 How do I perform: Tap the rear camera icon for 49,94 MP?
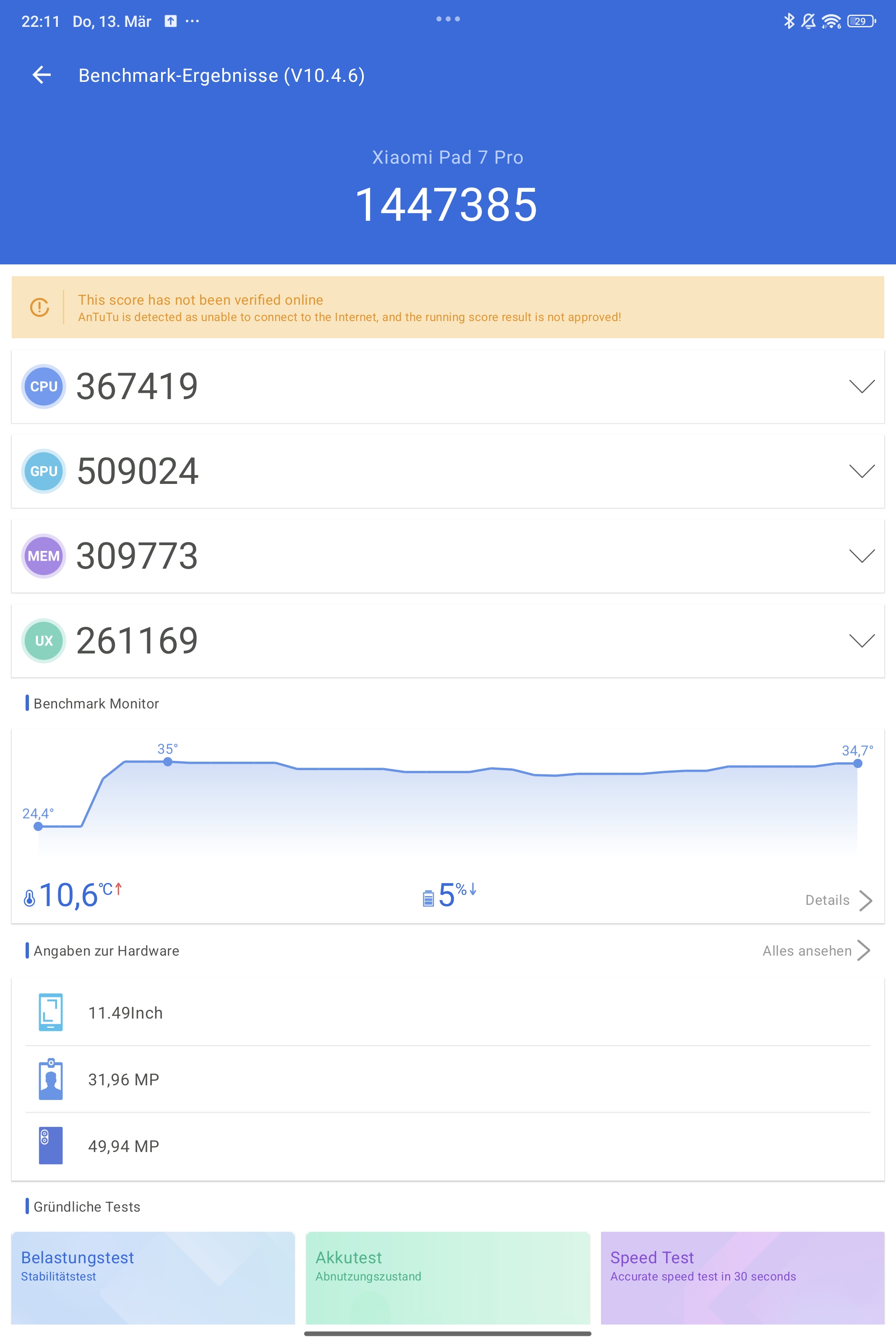(x=51, y=1146)
